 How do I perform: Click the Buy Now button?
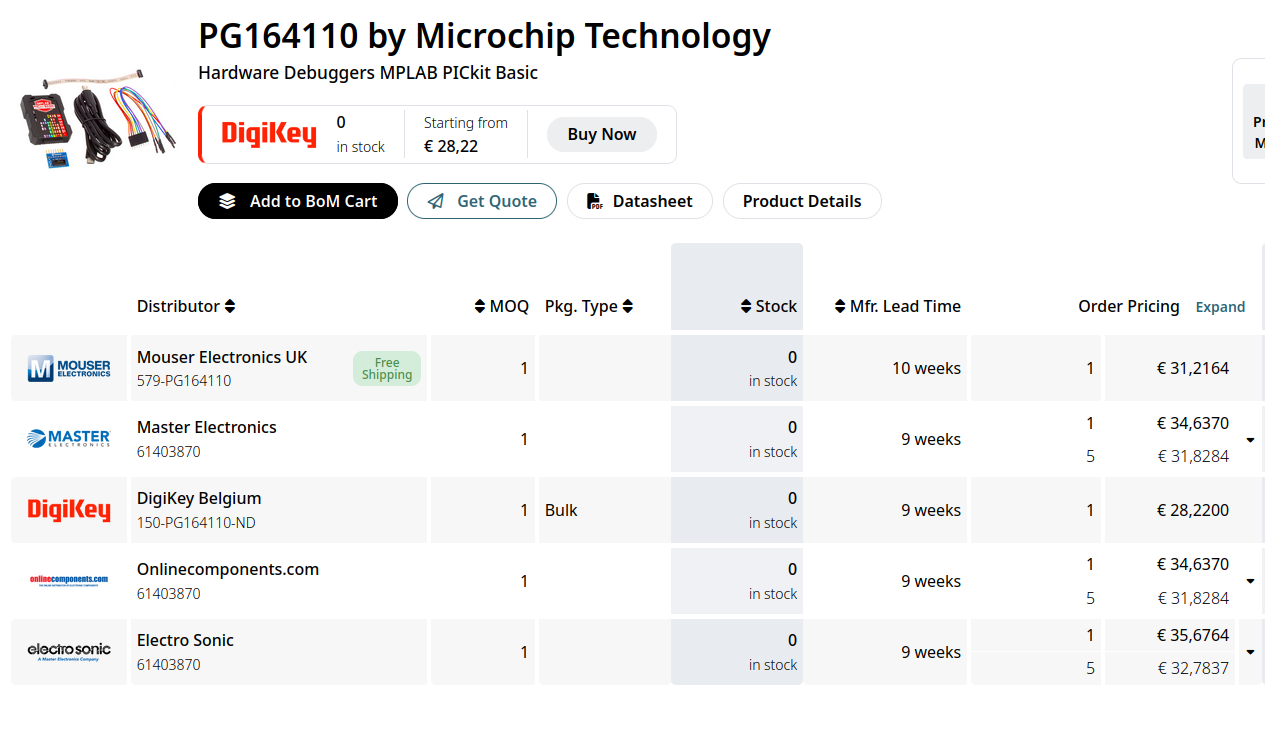point(602,134)
